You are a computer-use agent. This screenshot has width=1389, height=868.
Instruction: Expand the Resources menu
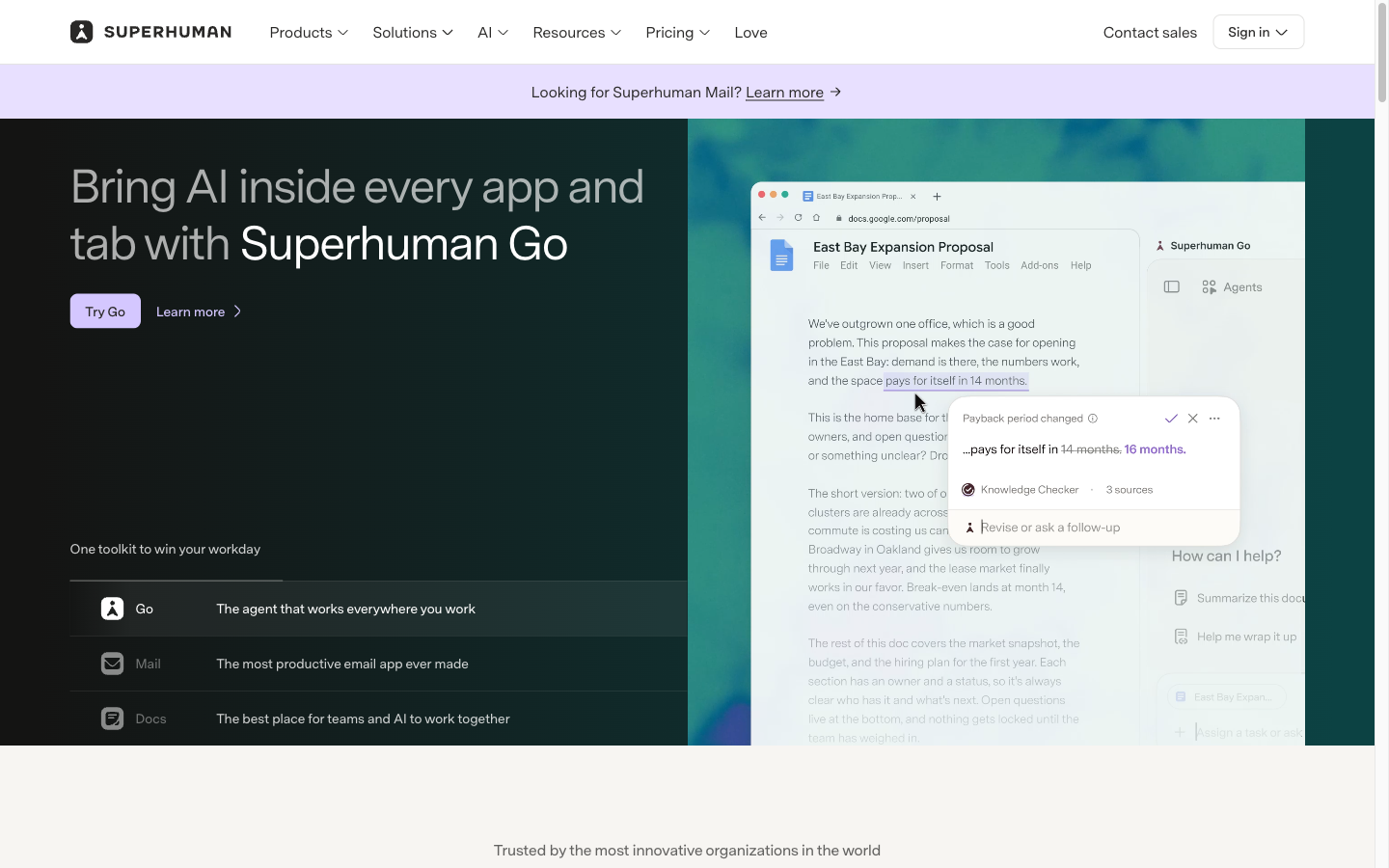click(x=577, y=33)
